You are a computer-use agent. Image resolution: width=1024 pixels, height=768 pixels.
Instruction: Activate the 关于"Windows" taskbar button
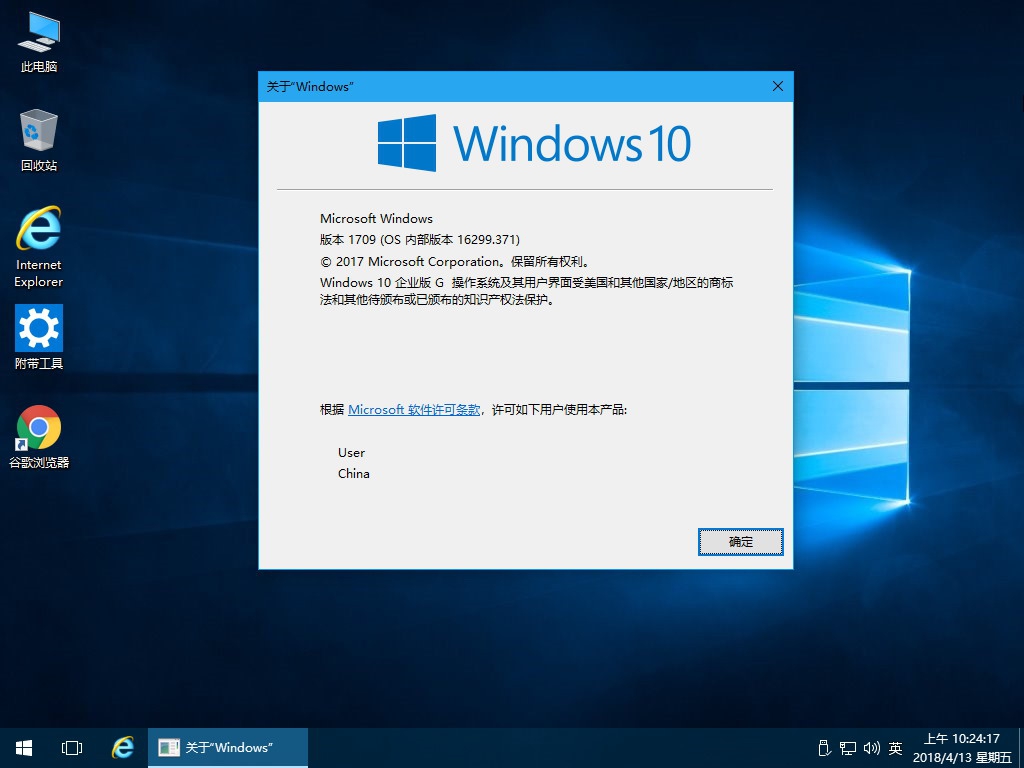click(x=228, y=748)
